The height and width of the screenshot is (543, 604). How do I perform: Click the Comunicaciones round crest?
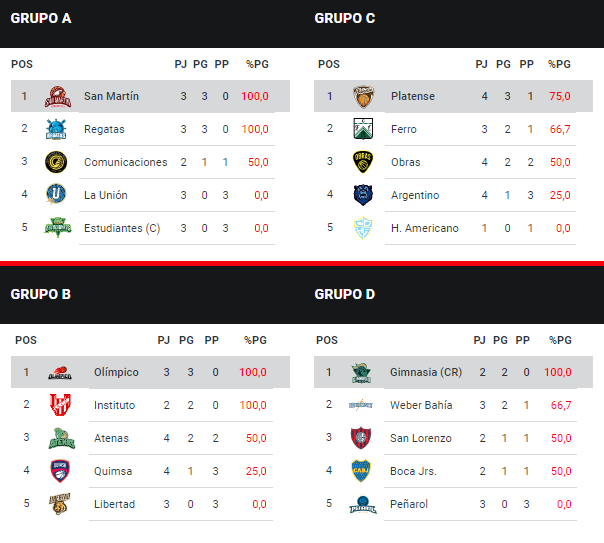coord(56,162)
